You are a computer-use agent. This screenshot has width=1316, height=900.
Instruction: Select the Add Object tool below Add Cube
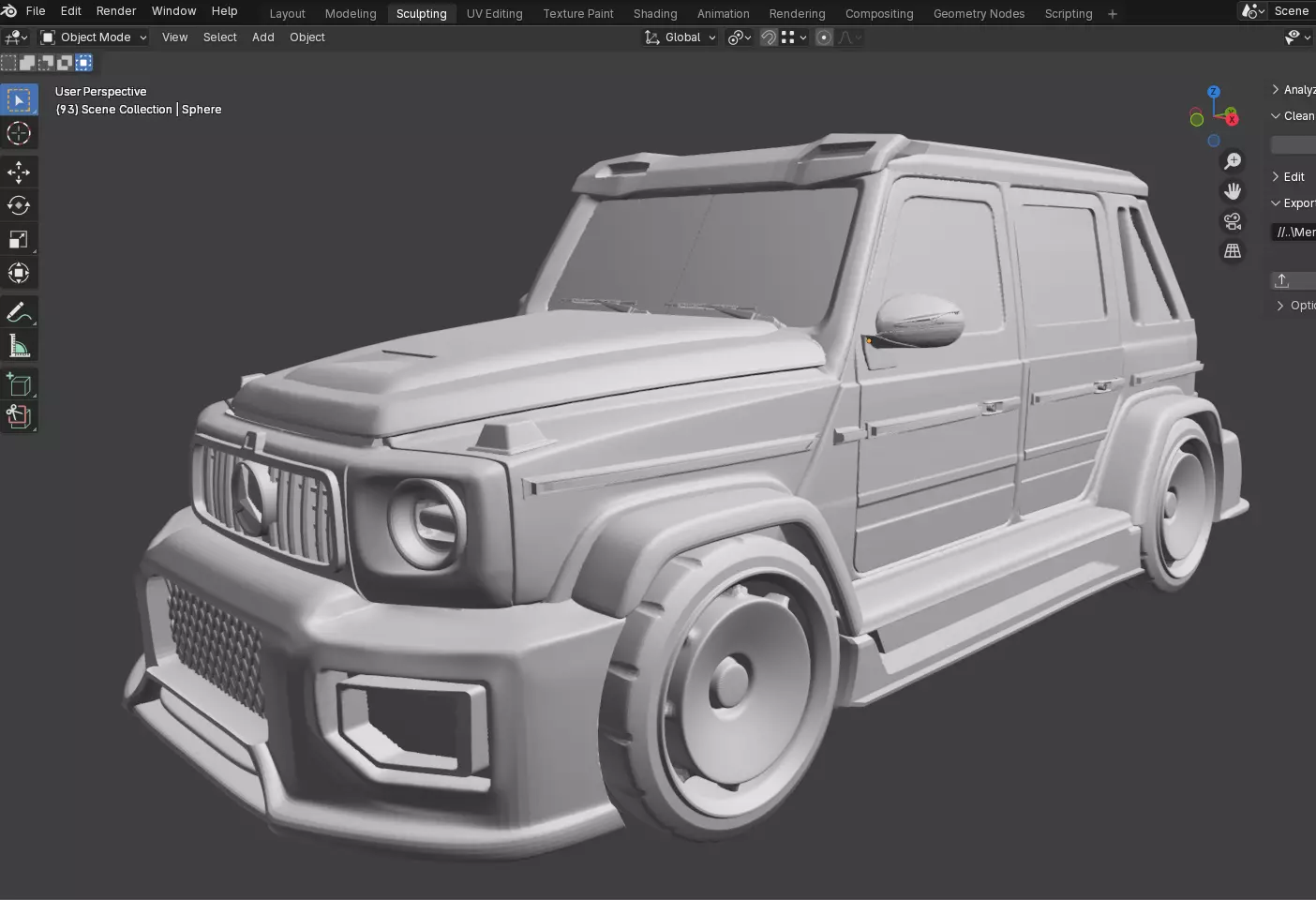pos(19,416)
